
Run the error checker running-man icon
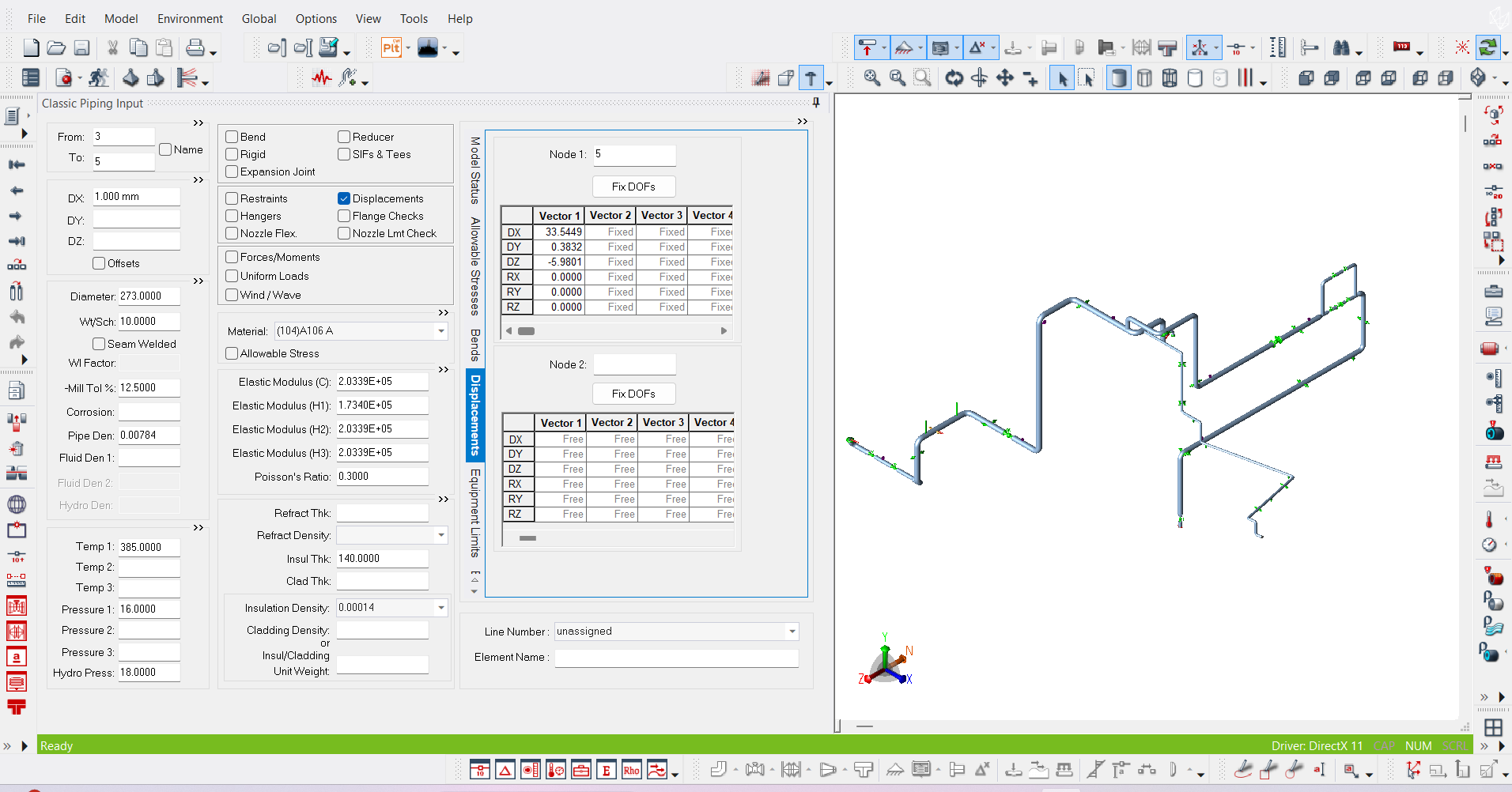(98, 77)
